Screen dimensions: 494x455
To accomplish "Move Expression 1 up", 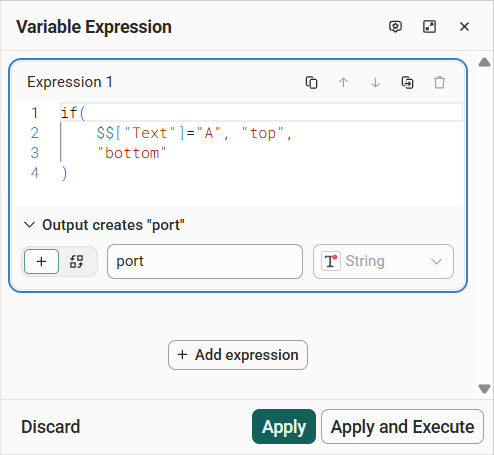I will 343,82.
